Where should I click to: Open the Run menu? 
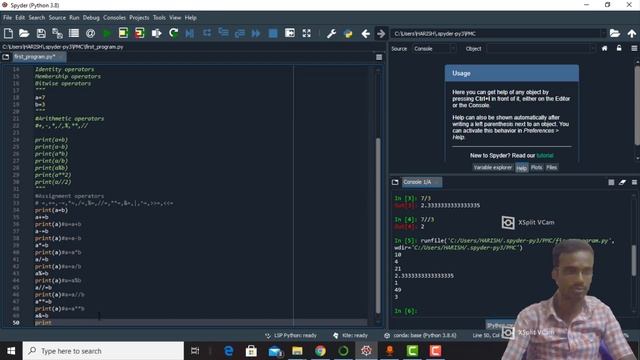coord(74,18)
